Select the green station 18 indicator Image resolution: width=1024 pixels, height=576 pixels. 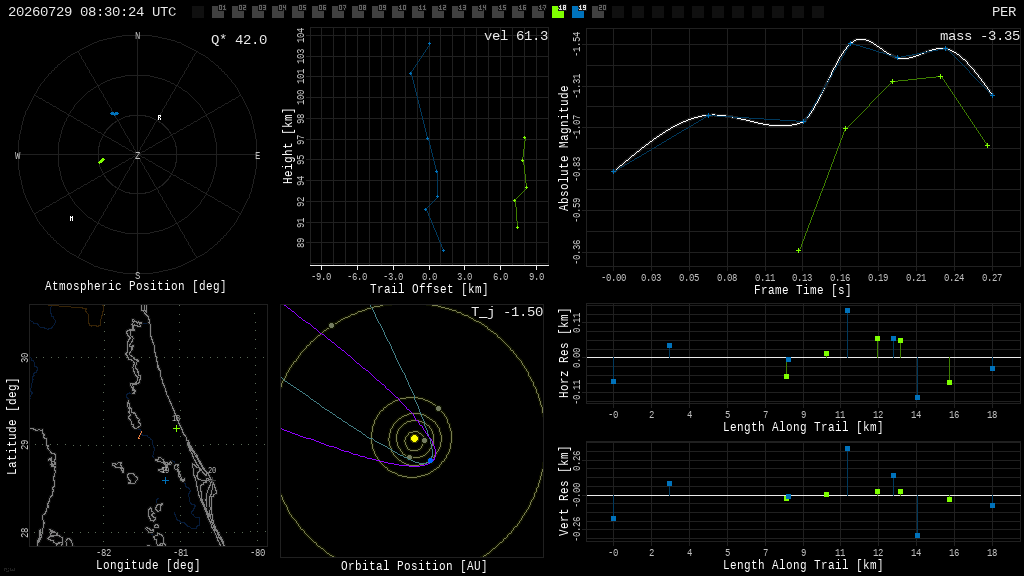558,12
